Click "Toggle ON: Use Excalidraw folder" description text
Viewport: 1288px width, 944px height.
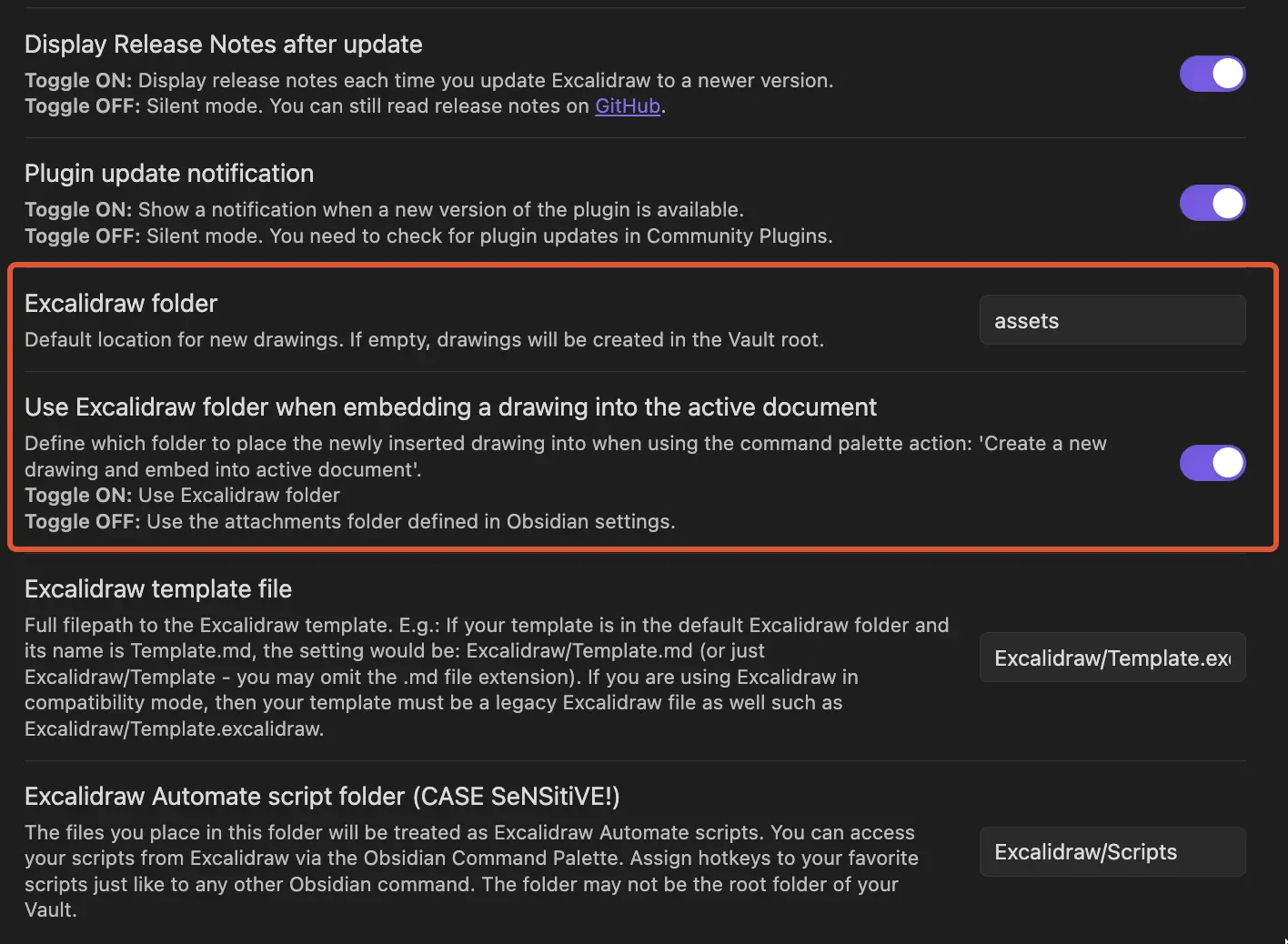tap(182, 495)
